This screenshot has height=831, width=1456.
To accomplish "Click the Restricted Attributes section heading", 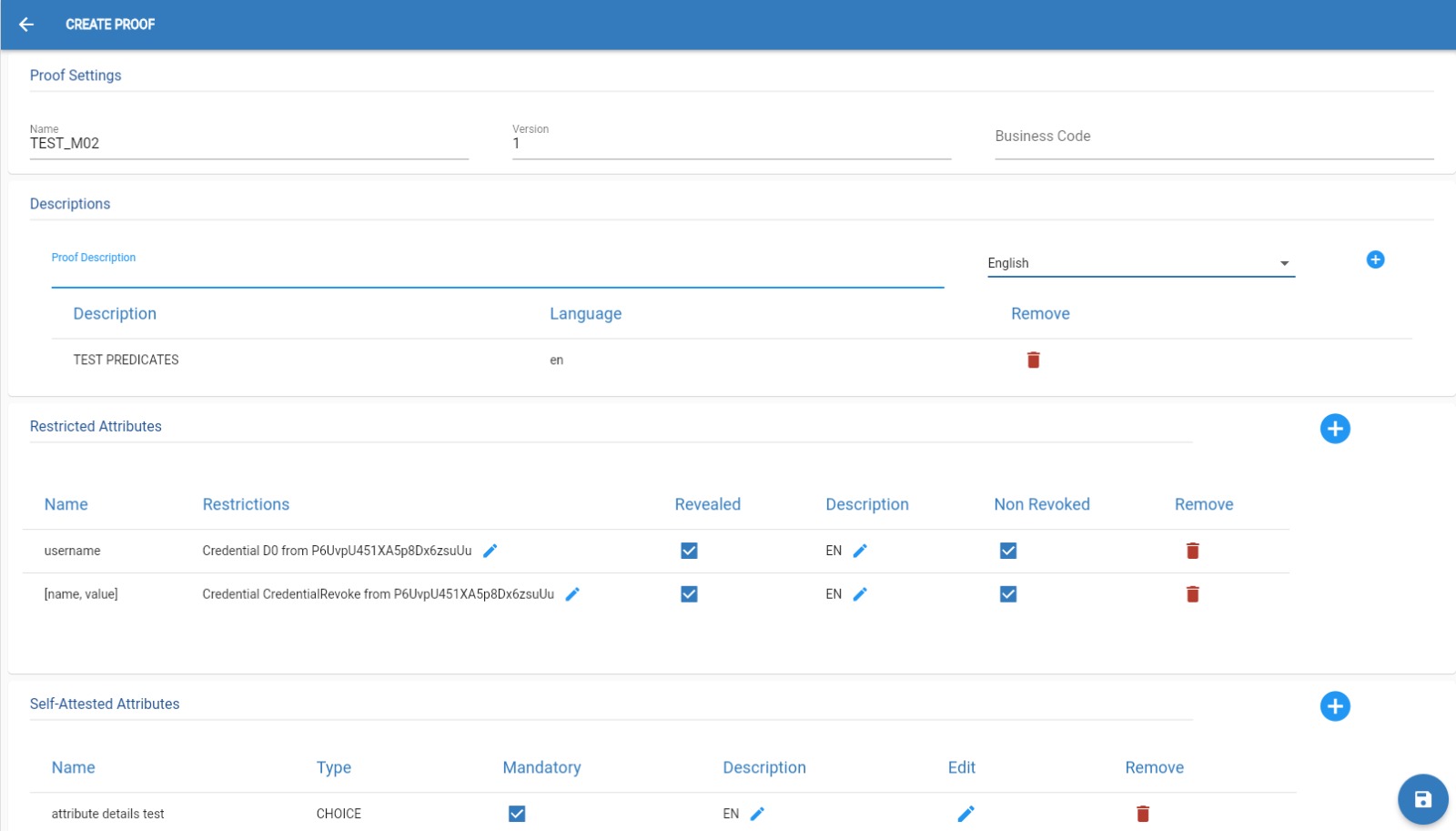I will click(x=96, y=426).
